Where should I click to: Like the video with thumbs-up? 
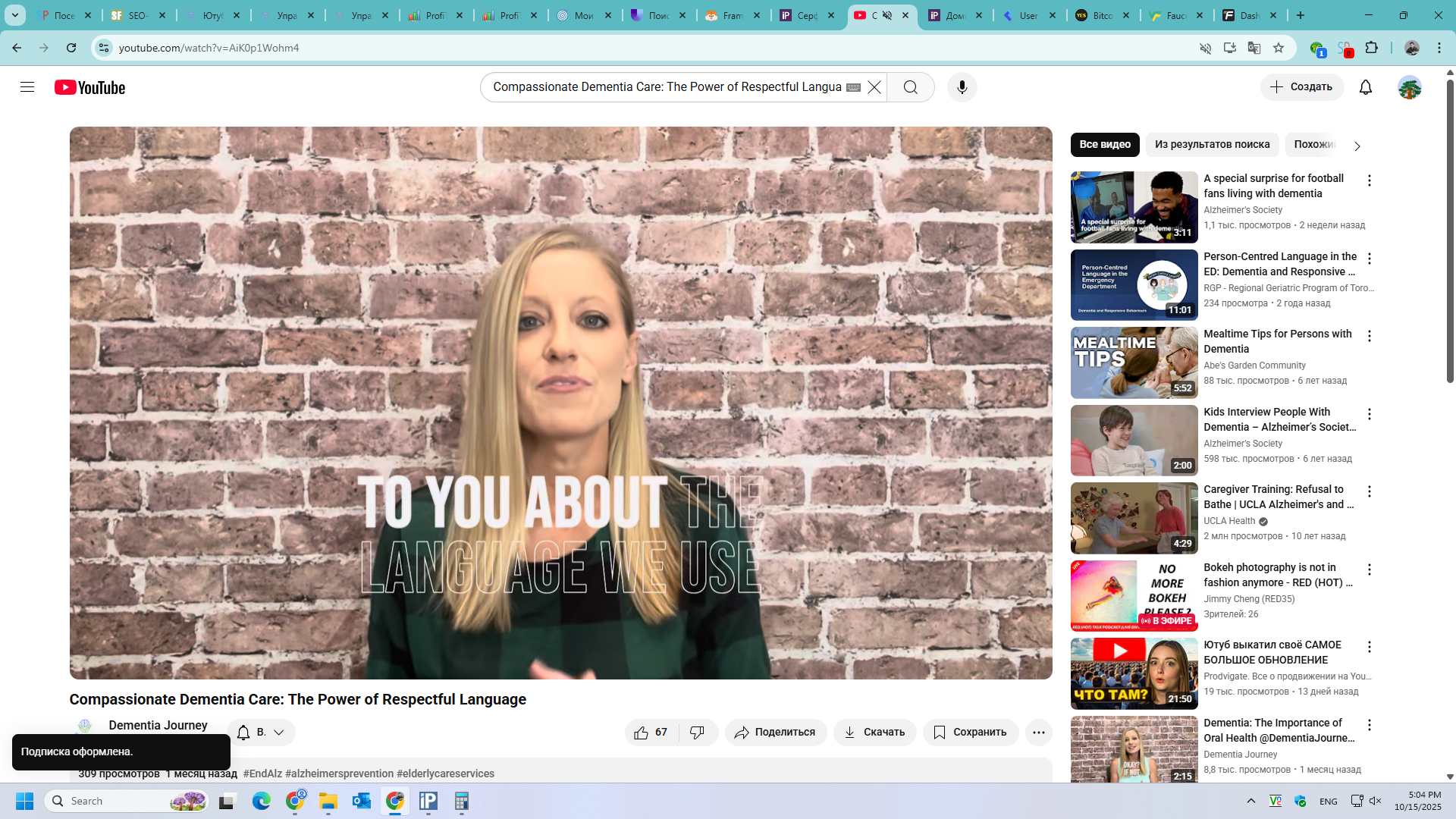[651, 732]
